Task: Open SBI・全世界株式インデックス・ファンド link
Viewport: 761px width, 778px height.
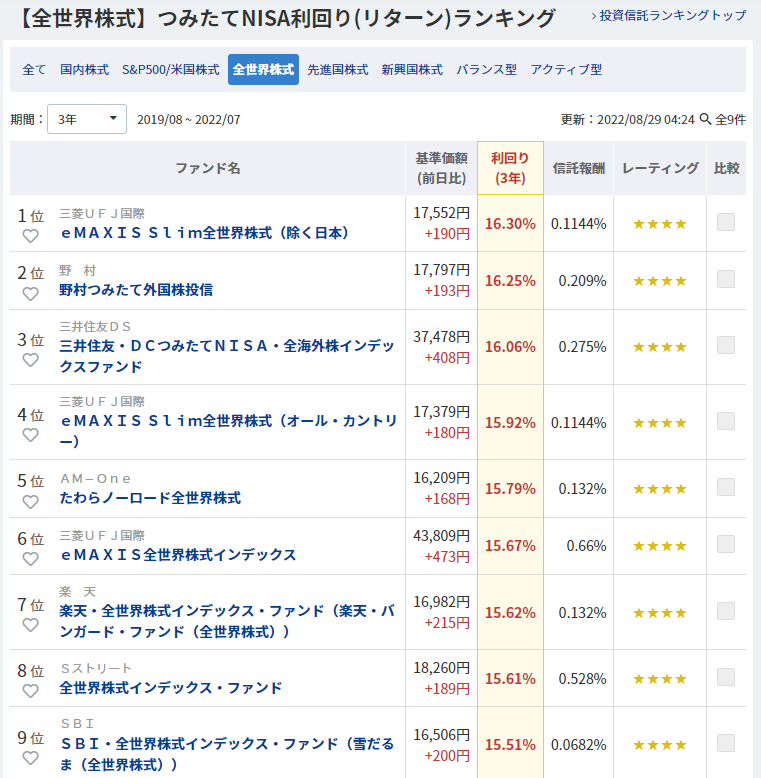Action: [227, 754]
